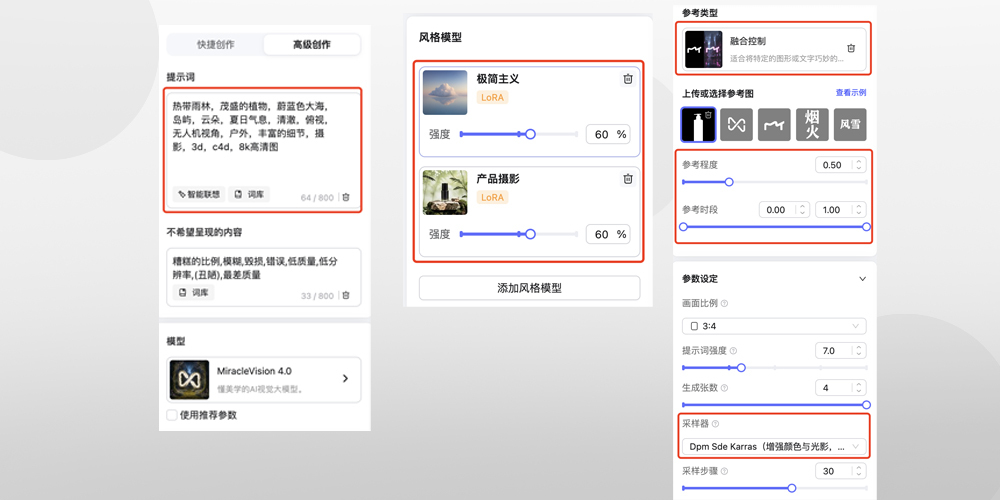Show help for 采样器
1000x500 pixels.
[716, 424]
